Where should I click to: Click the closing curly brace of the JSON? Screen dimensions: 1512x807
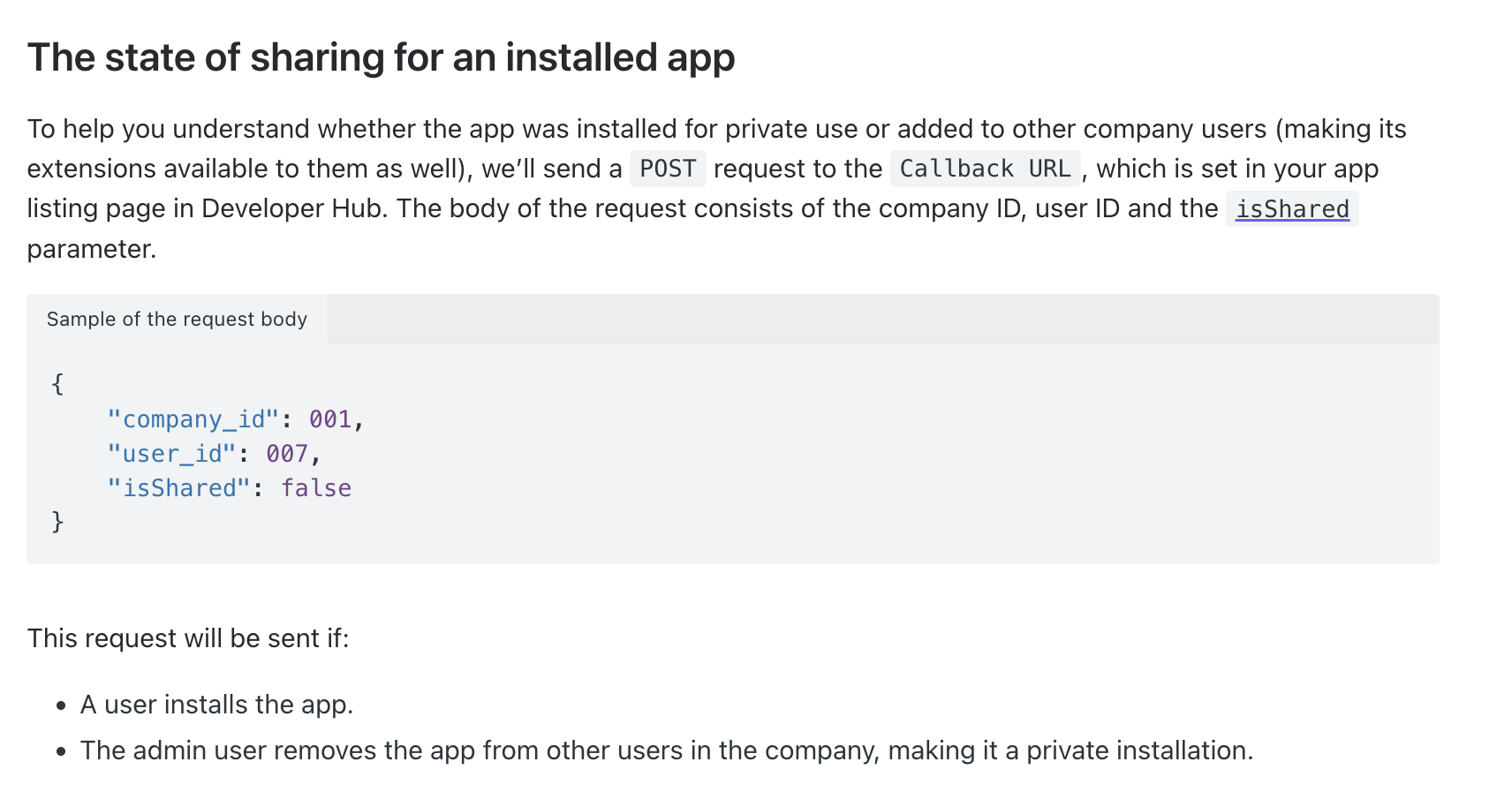coord(57,522)
